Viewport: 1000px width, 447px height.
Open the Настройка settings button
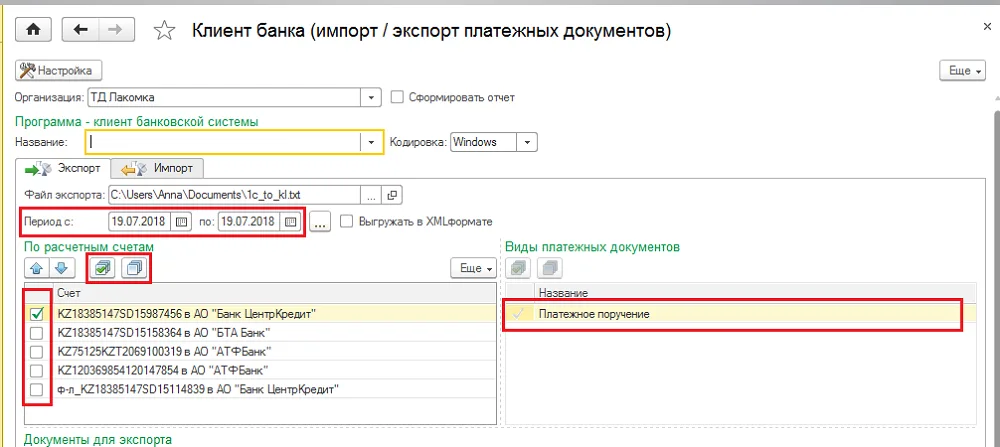59,71
